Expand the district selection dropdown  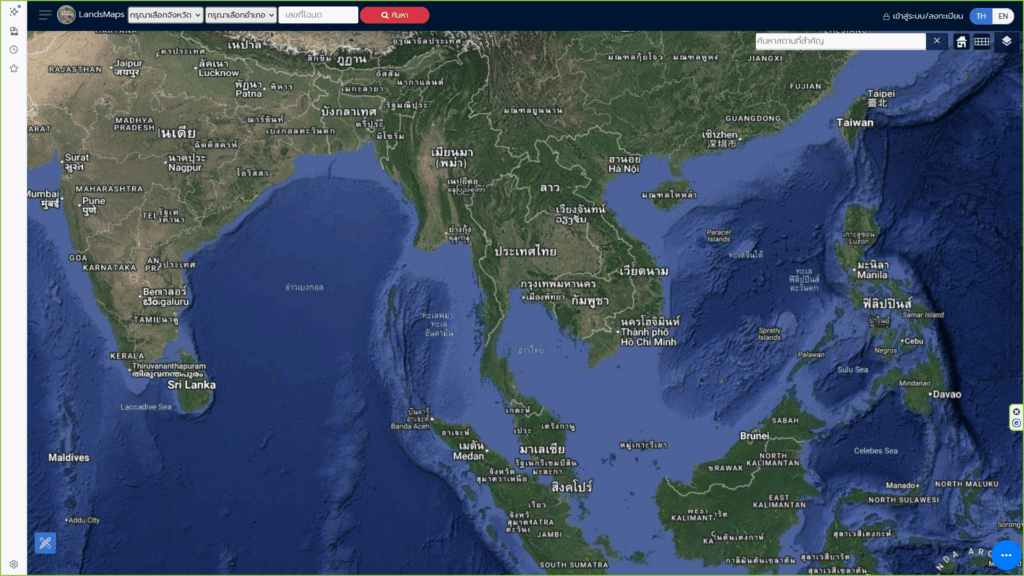point(241,15)
